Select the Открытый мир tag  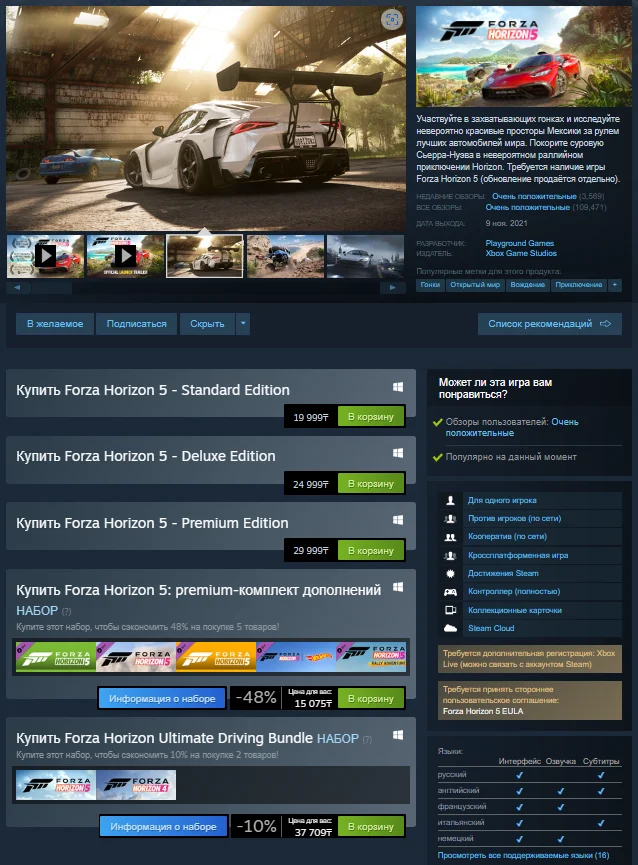(x=475, y=285)
